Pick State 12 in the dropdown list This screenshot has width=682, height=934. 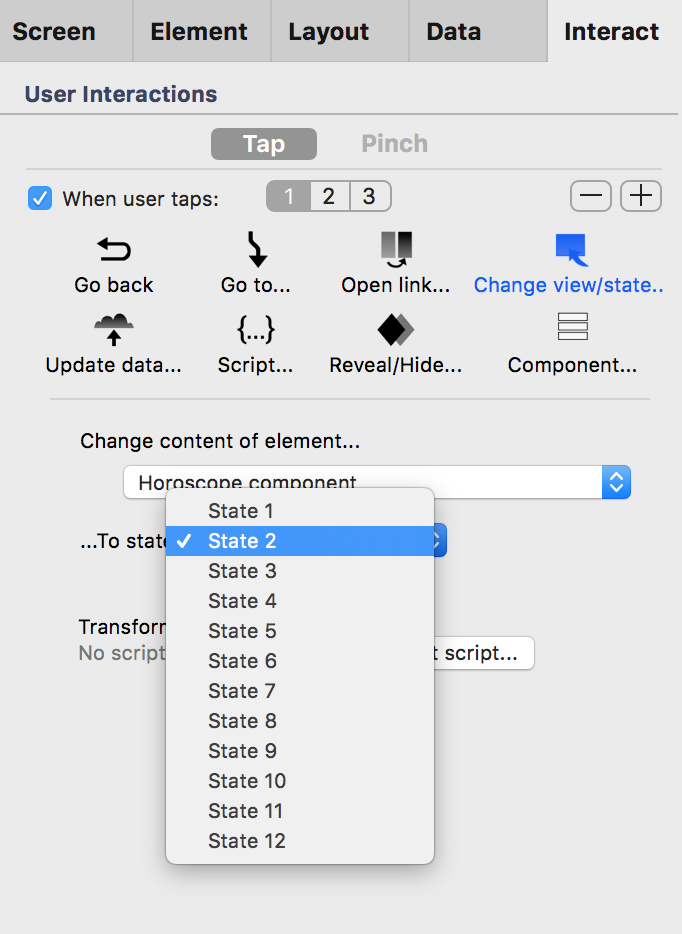(247, 841)
